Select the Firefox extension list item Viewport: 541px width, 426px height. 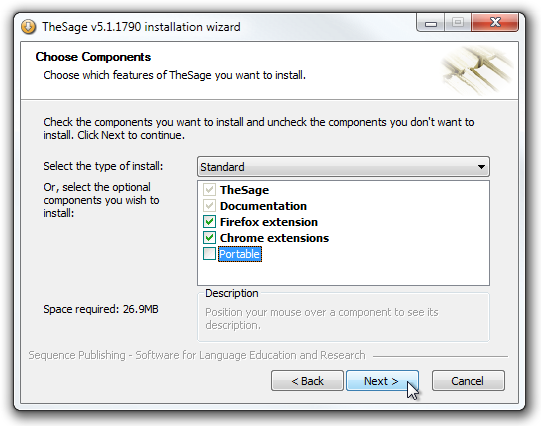(x=269, y=222)
